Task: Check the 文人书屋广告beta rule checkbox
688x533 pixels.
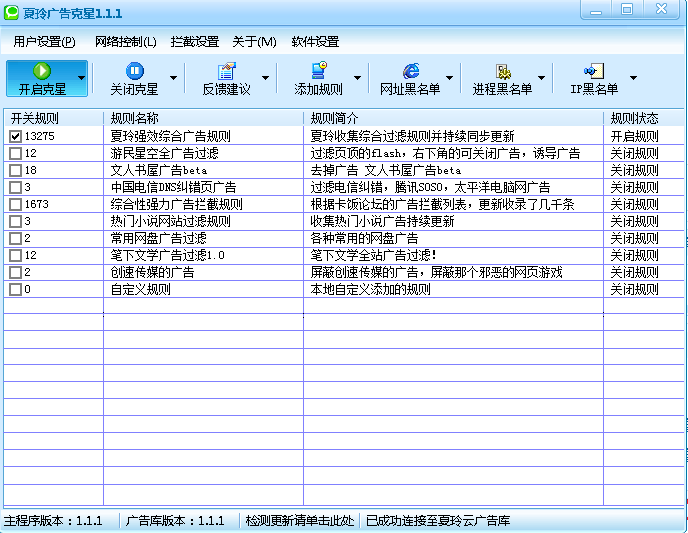Action: pos(15,171)
